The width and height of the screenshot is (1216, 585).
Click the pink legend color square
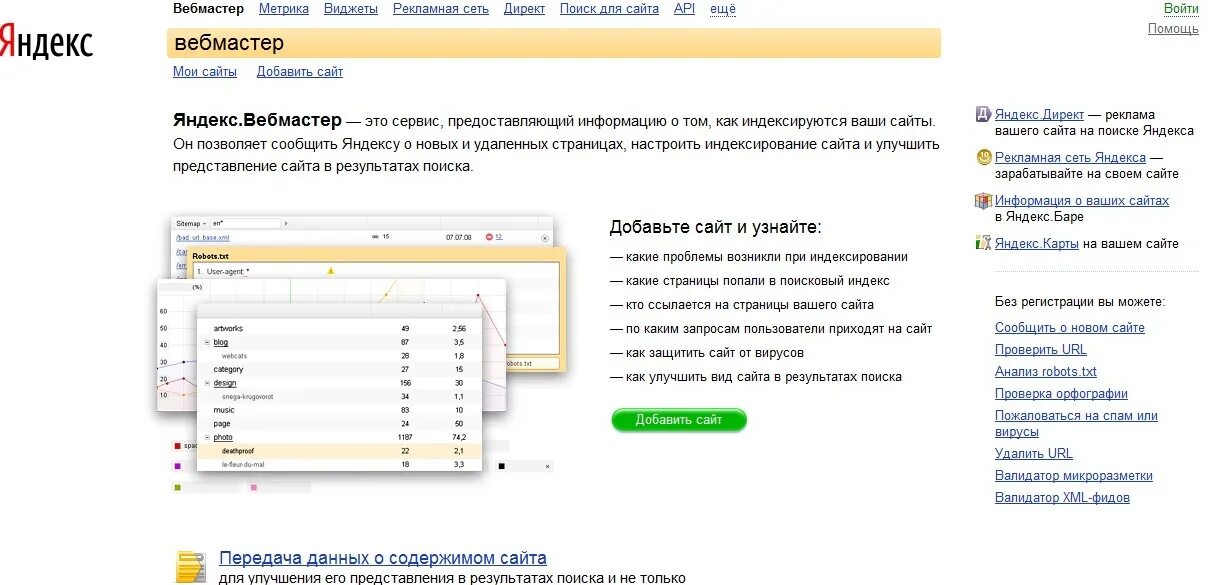[253, 487]
